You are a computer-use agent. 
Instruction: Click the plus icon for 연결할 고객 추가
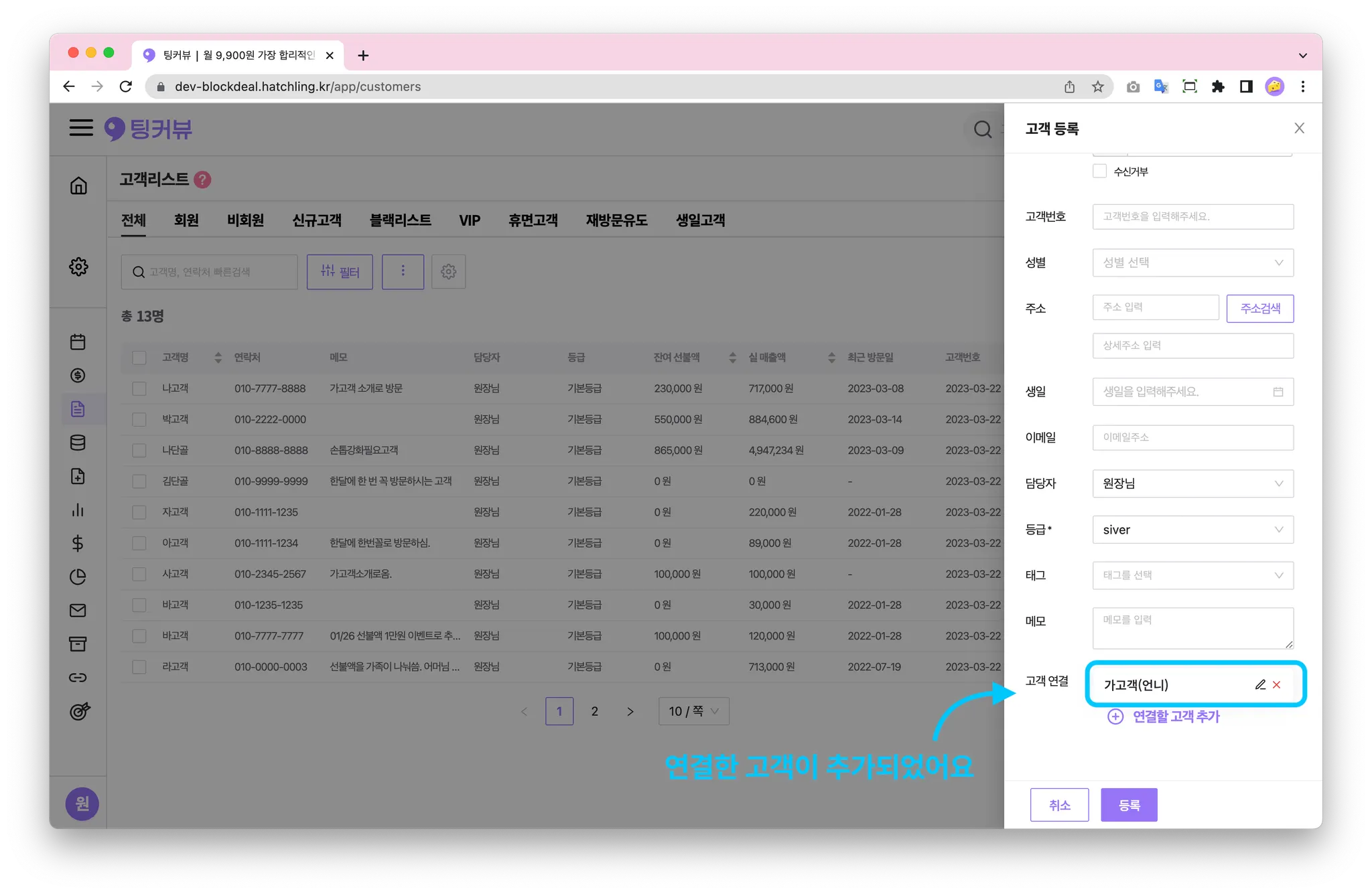point(1115,717)
